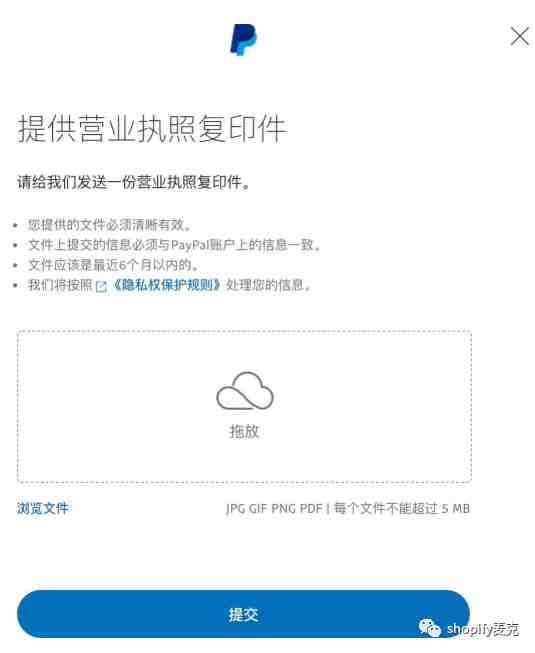
Task: Click the 提供营业执照复印件 heading
Action: [x=152, y=129]
